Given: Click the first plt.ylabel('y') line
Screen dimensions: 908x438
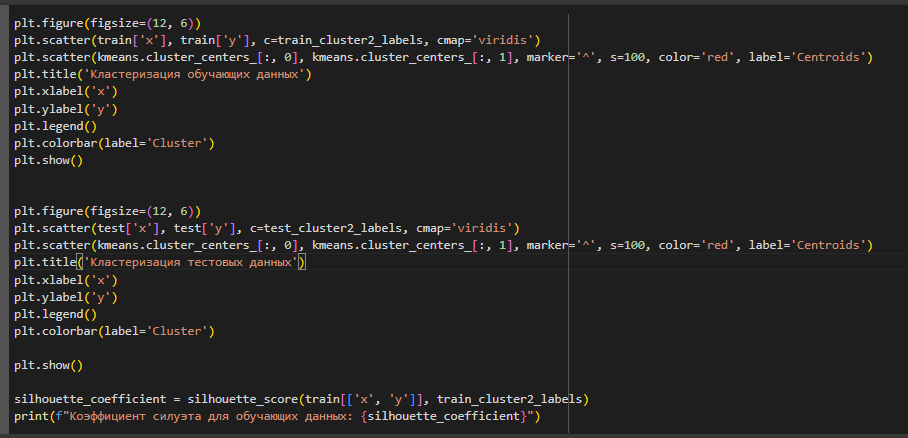Looking at the screenshot, I should [x=66, y=109].
